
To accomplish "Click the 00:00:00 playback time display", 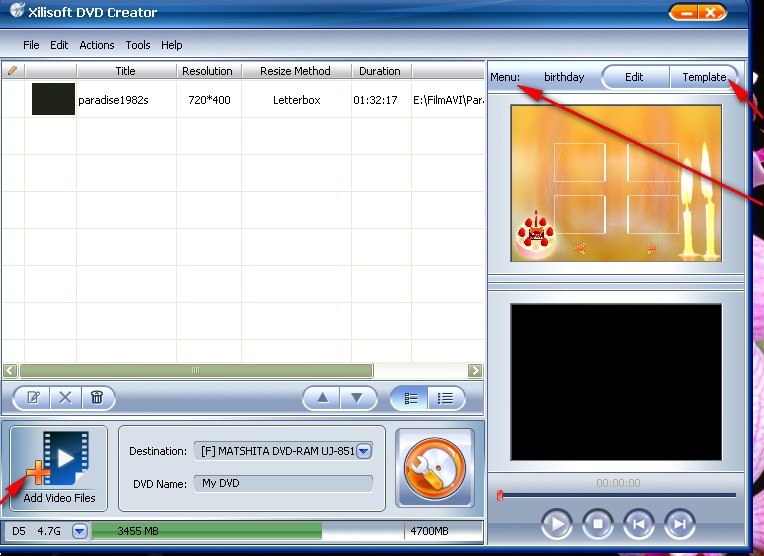I will [x=618, y=483].
